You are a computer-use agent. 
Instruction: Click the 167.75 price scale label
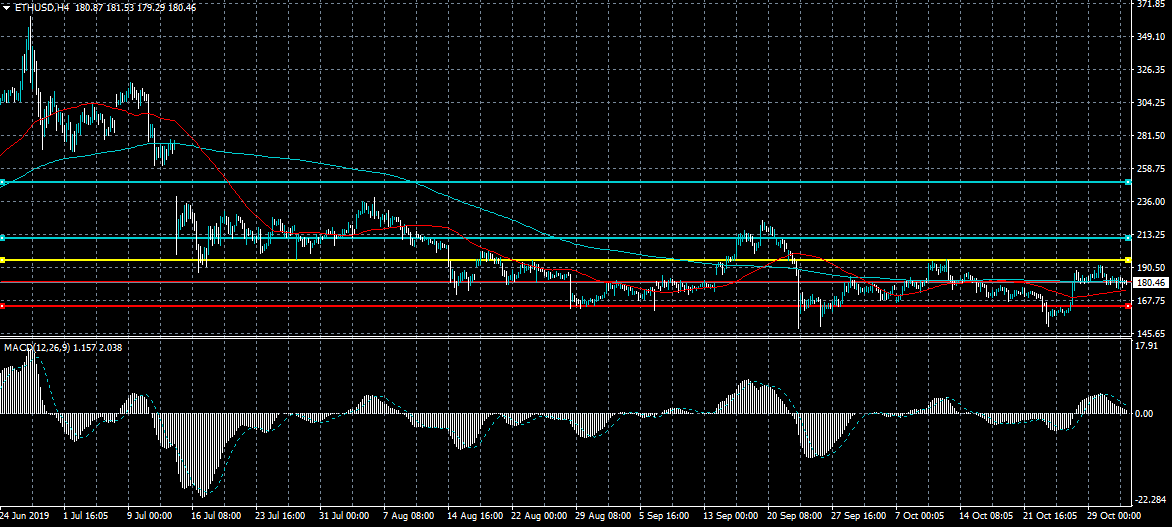point(1150,301)
